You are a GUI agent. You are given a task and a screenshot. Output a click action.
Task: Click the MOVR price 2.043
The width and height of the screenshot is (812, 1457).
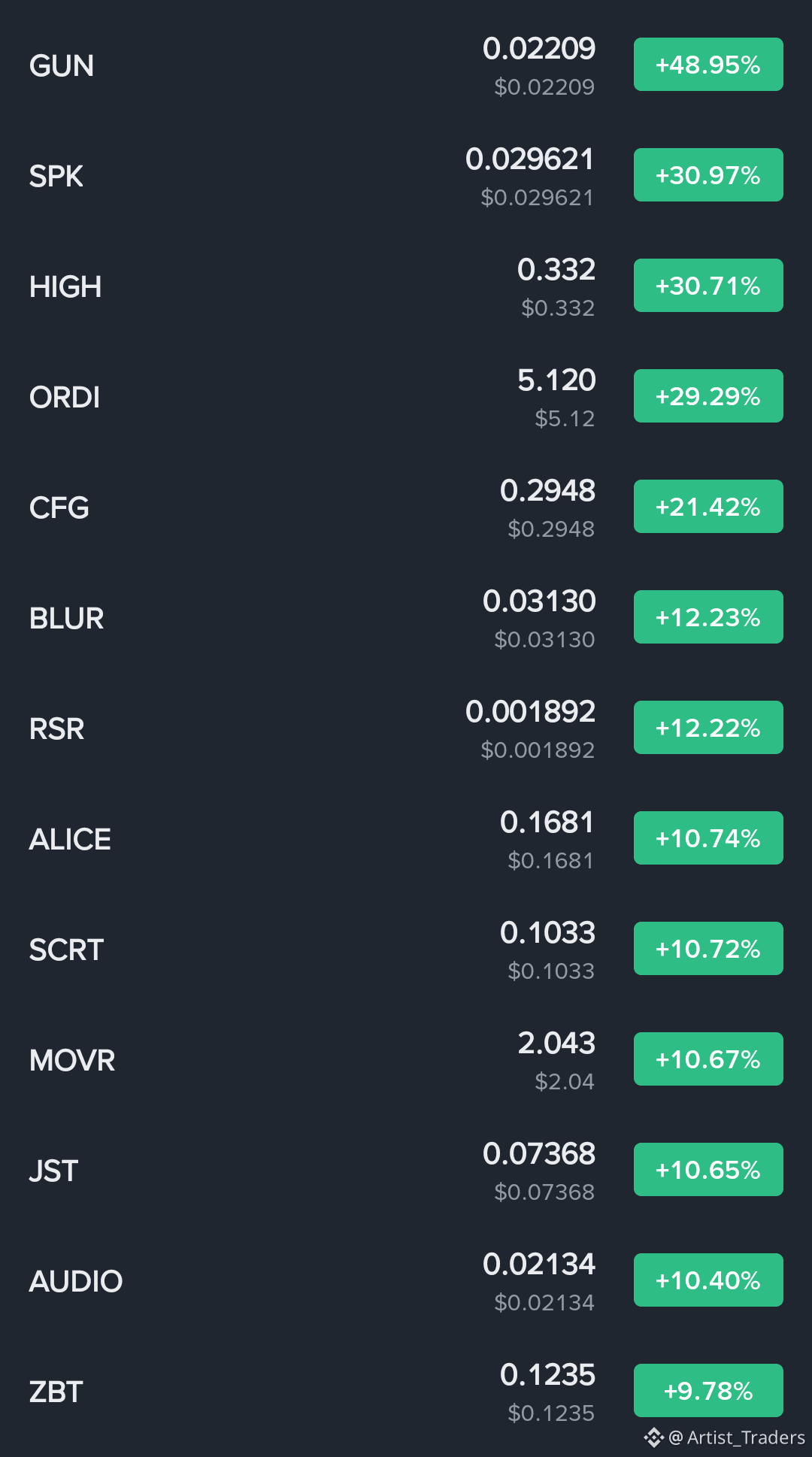point(556,1044)
